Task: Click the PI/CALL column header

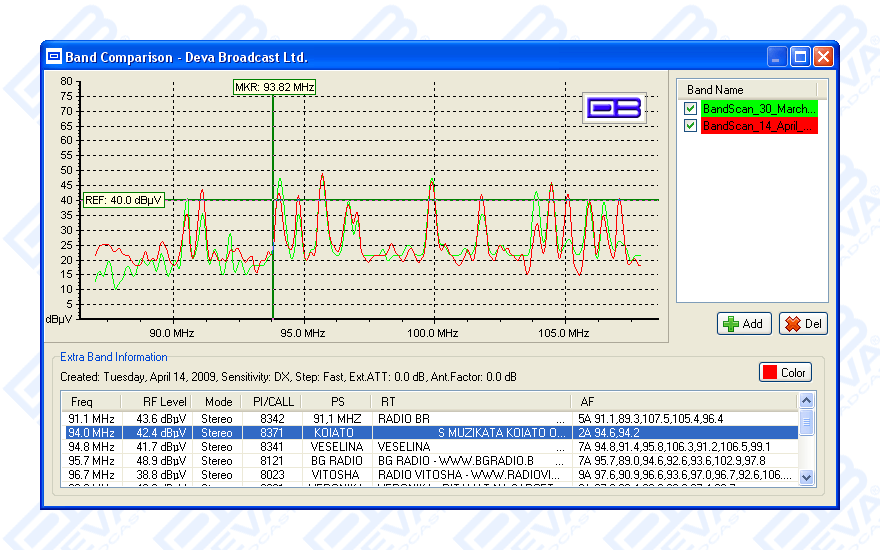Action: [x=267, y=401]
